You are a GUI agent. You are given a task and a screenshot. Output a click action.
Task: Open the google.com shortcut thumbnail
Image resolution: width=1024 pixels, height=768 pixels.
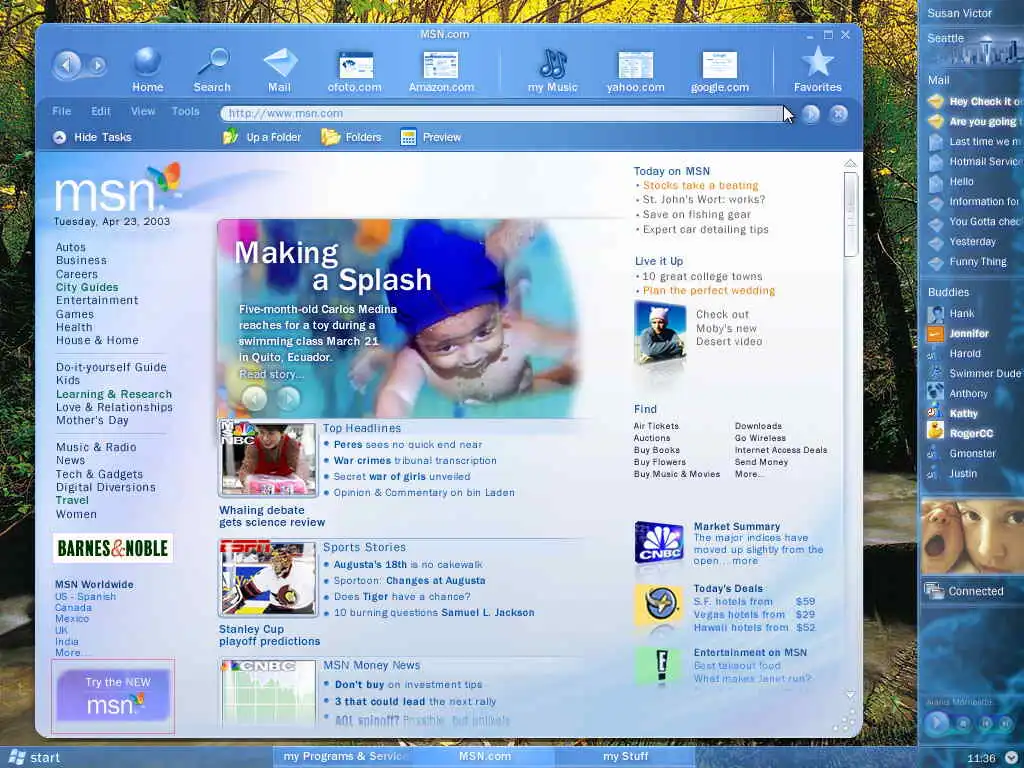pos(720,65)
